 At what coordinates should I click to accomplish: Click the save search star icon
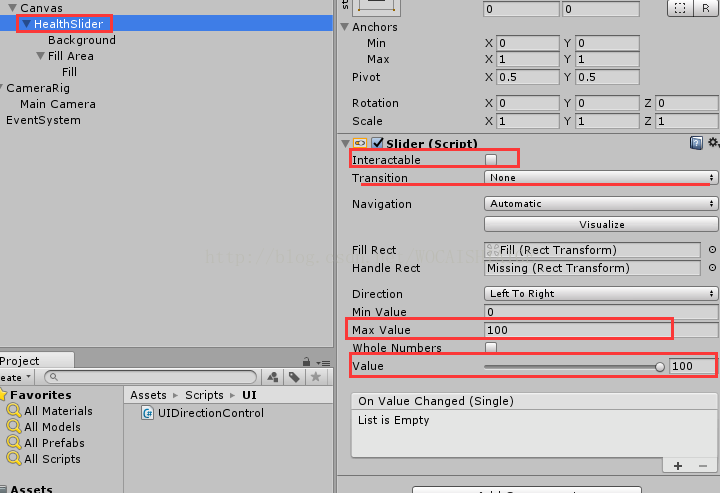point(315,377)
